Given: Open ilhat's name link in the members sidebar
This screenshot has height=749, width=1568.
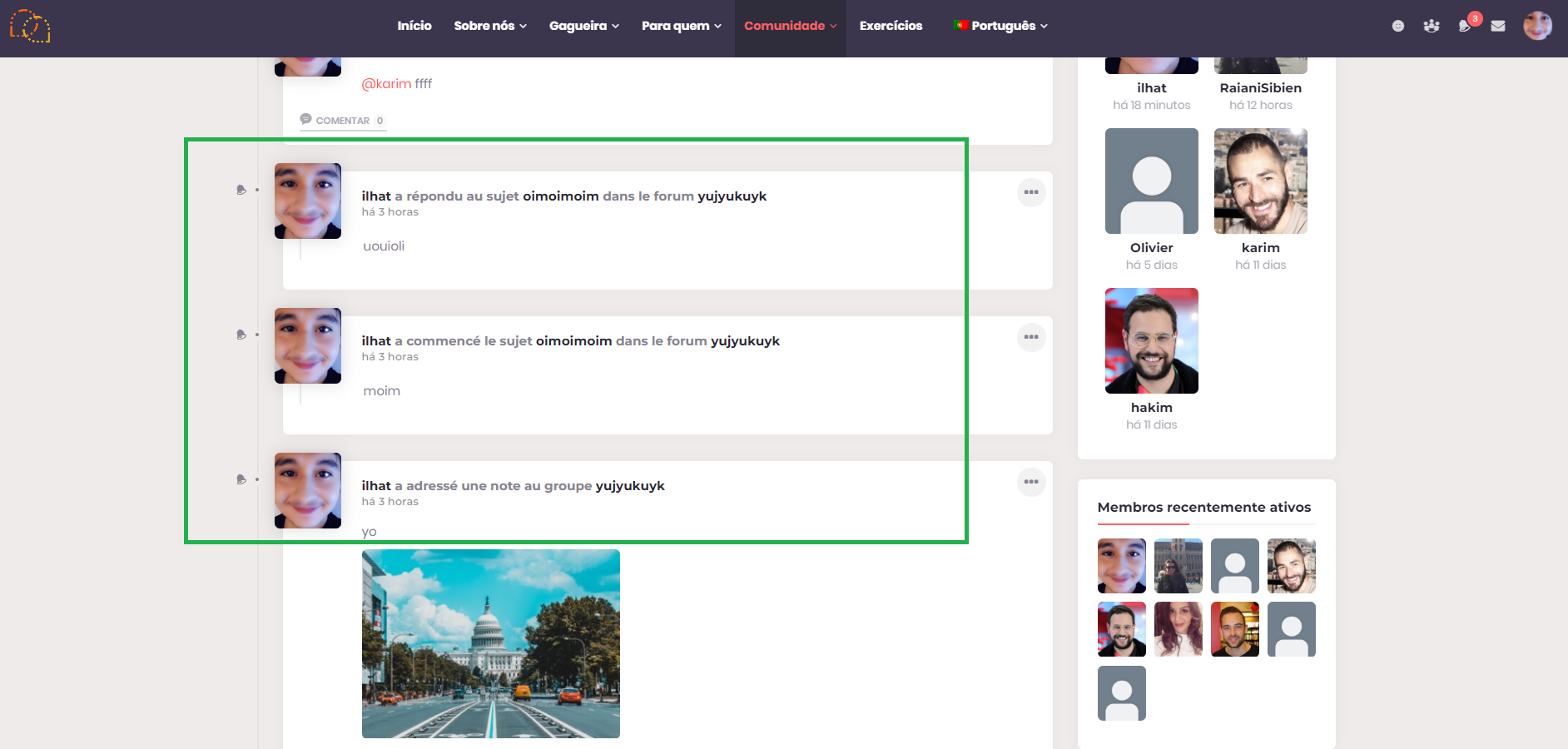Looking at the screenshot, I should pyautogui.click(x=1152, y=88).
